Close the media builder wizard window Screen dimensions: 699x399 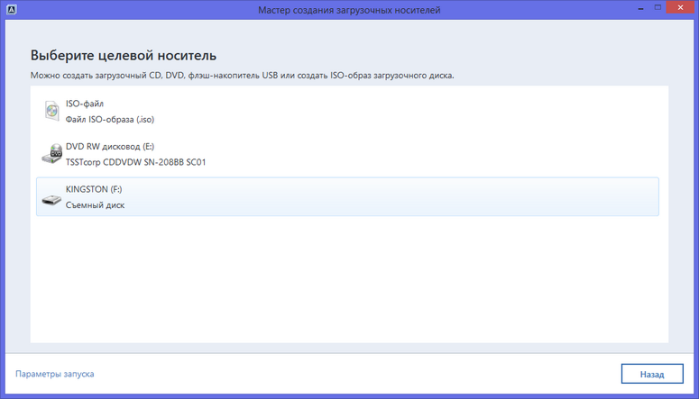680,8
